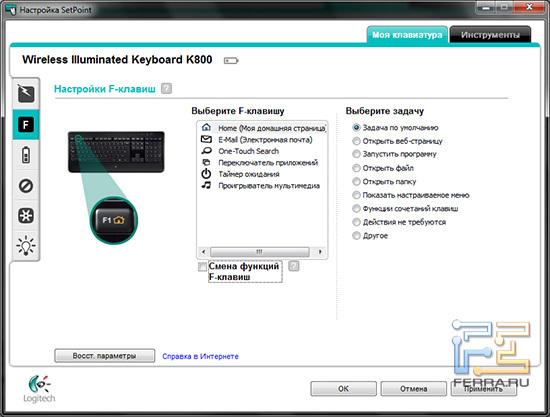This screenshot has height=417, width=550.
Task: Select Функции сочетаний клавиш radio option
Action: point(356,209)
